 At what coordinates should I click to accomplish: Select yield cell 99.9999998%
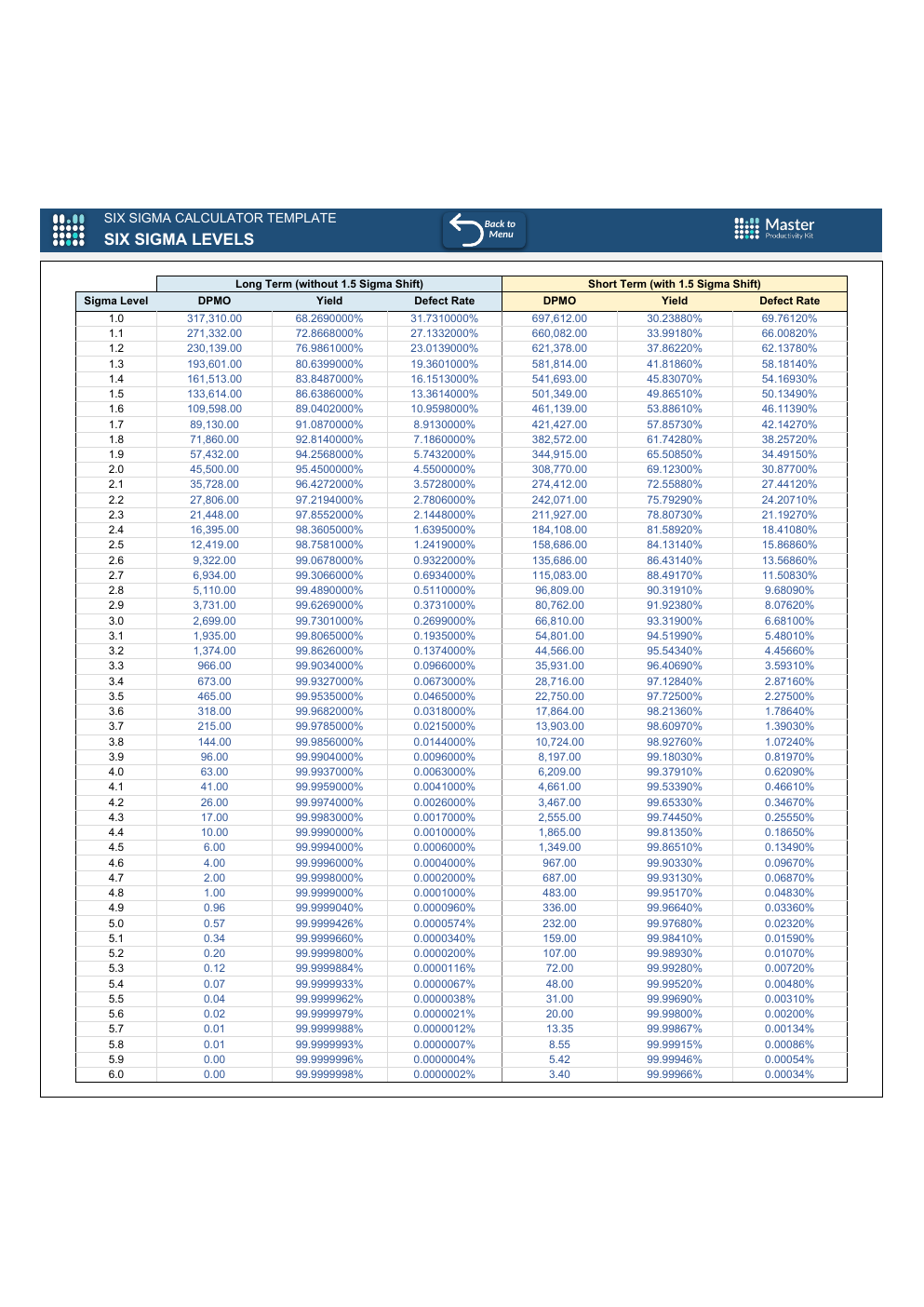click(x=329, y=1074)
